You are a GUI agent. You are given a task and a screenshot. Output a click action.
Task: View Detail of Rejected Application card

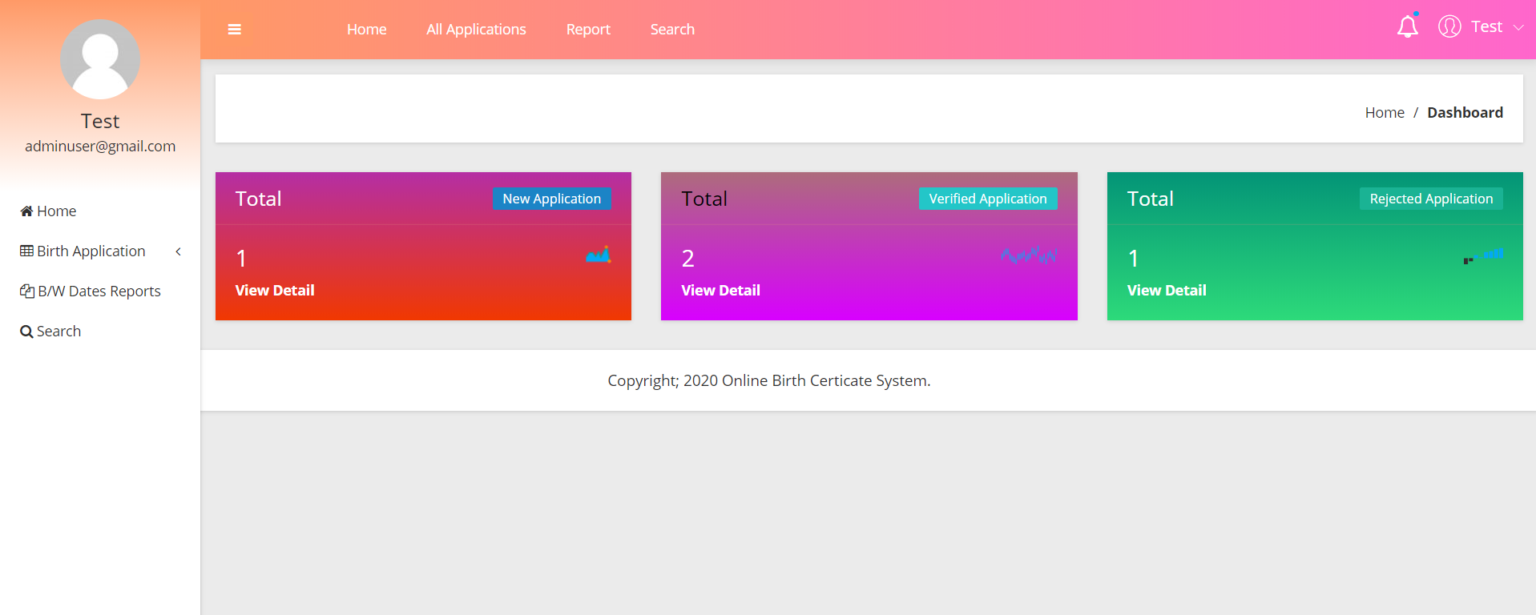pos(1167,290)
